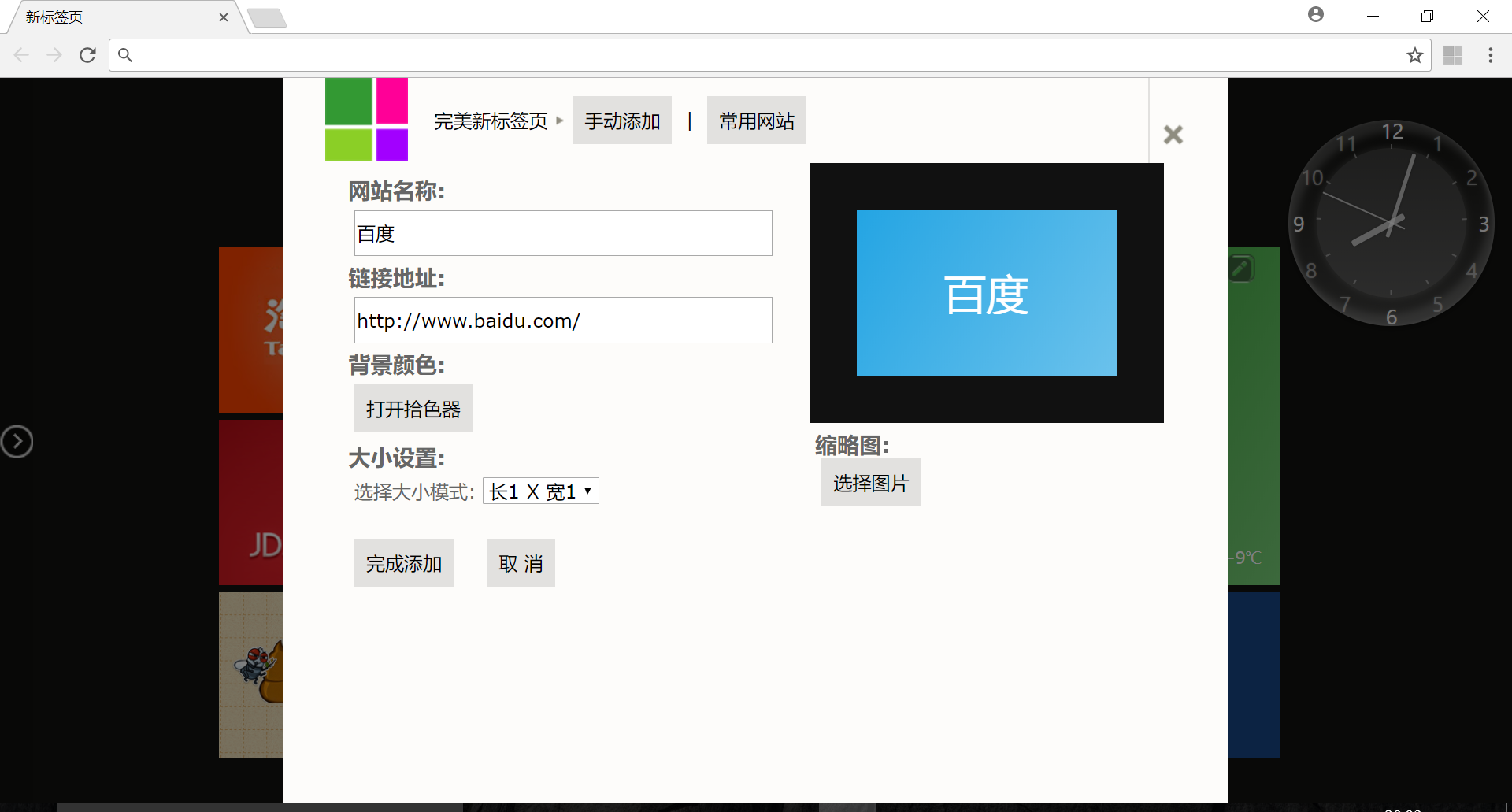1512x812 pixels.
Task: Minimize the browser window
Action: [1373, 16]
